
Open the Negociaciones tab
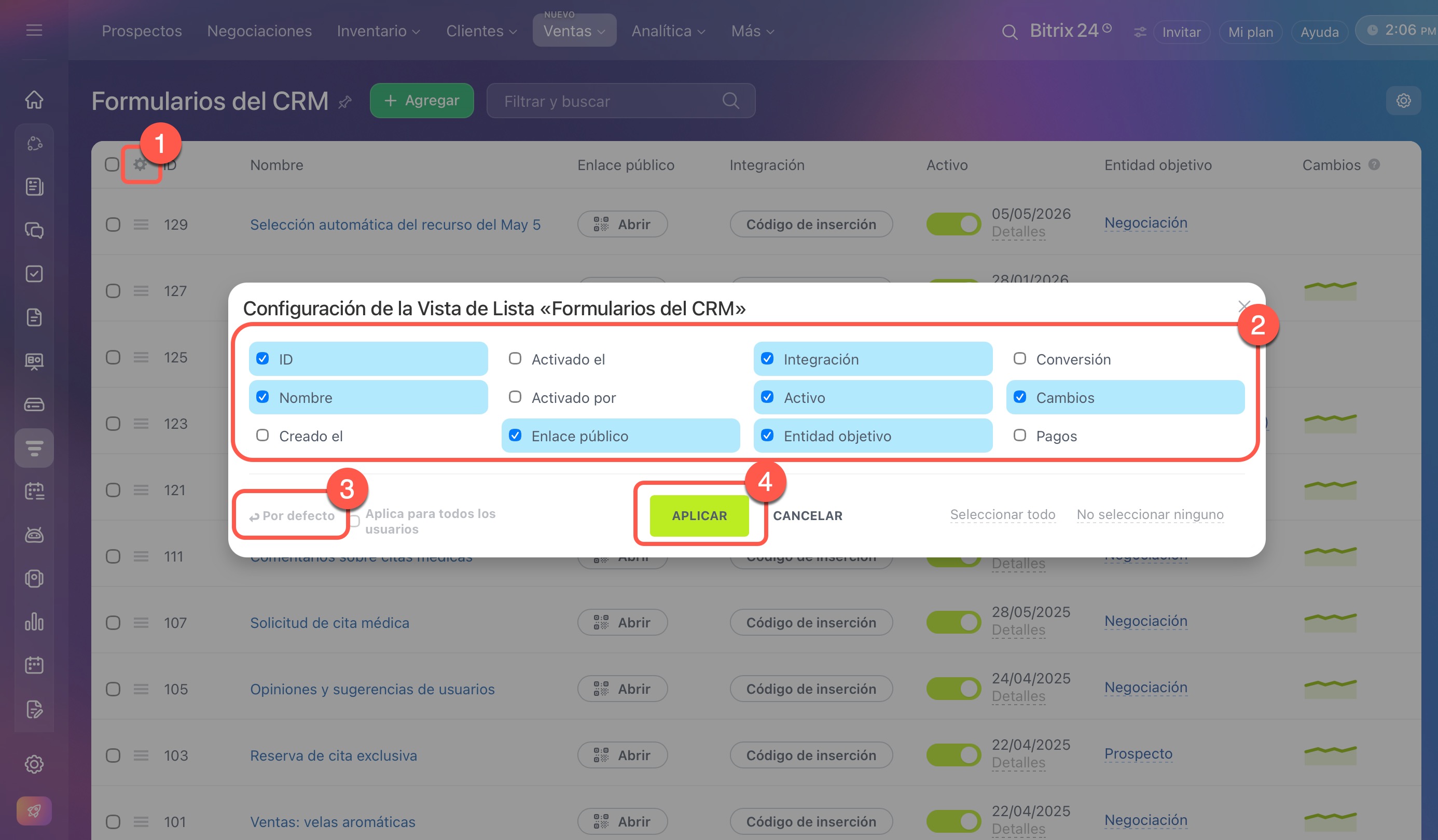[259, 31]
